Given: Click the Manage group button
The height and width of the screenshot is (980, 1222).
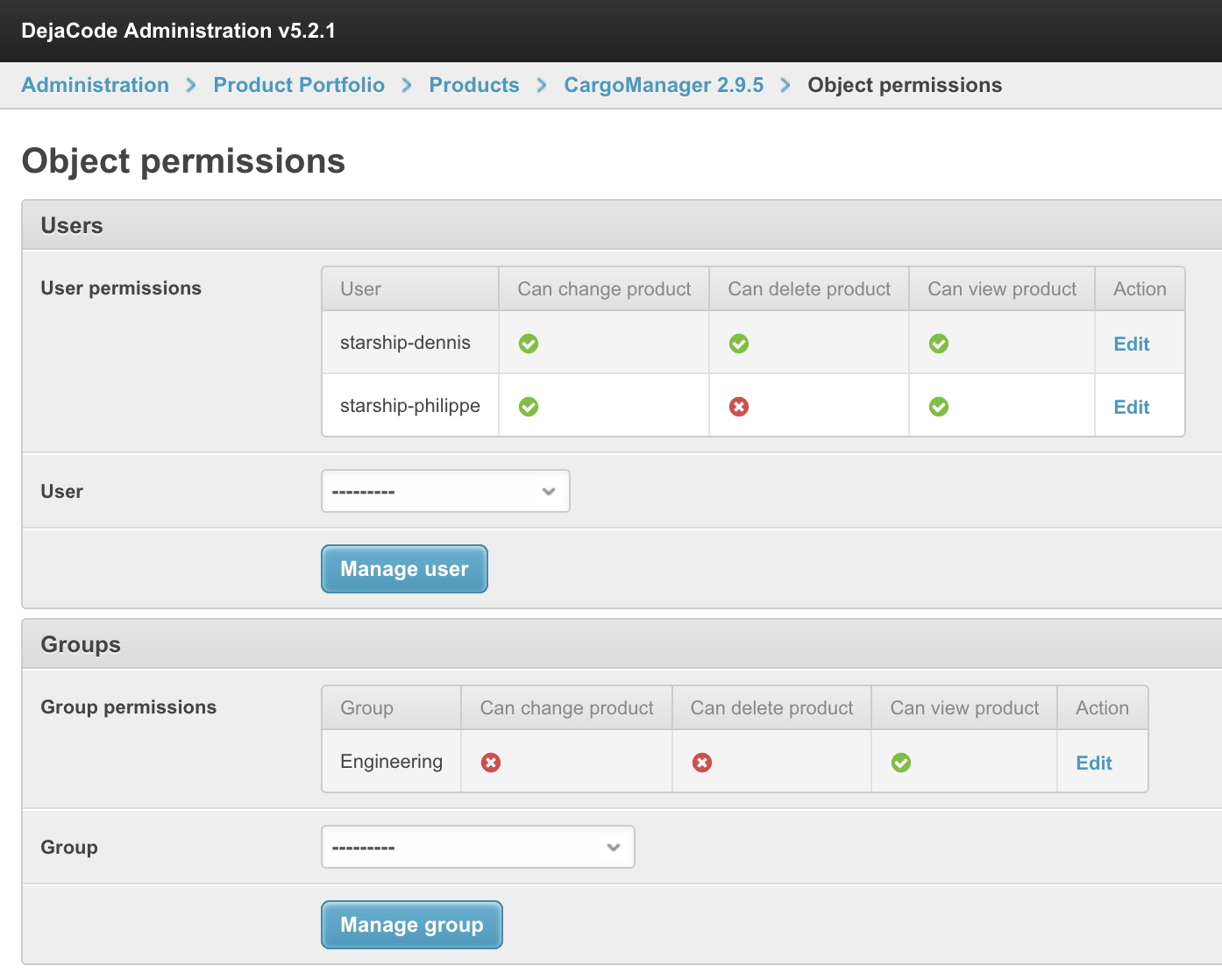Looking at the screenshot, I should pyautogui.click(x=412, y=925).
